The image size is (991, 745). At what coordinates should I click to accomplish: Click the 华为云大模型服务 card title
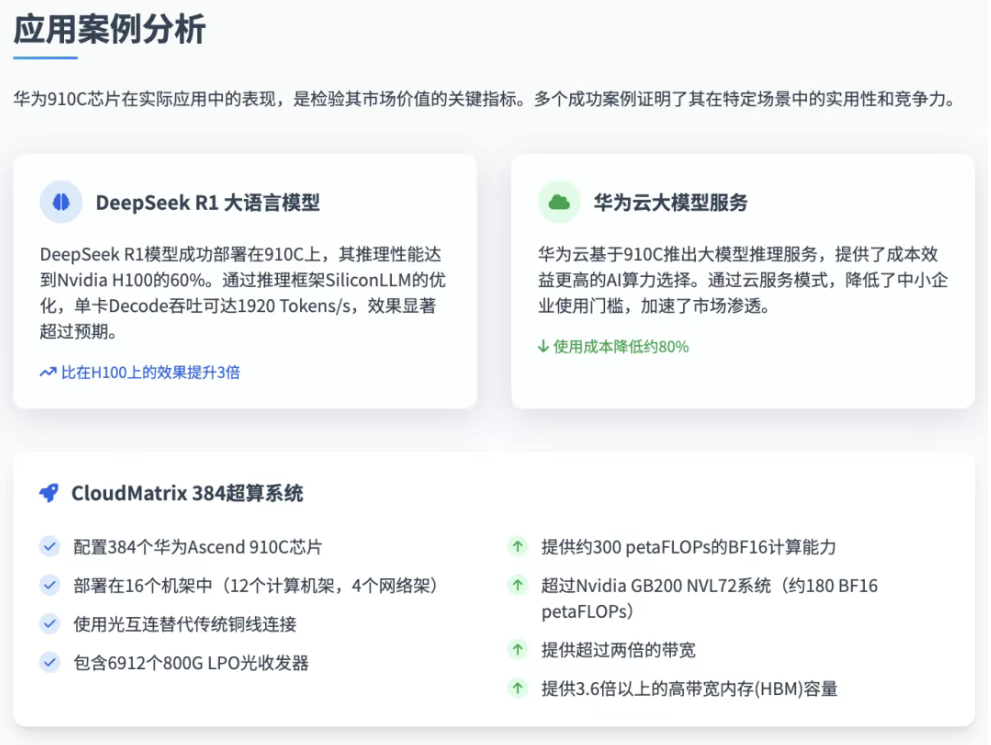[x=671, y=202]
